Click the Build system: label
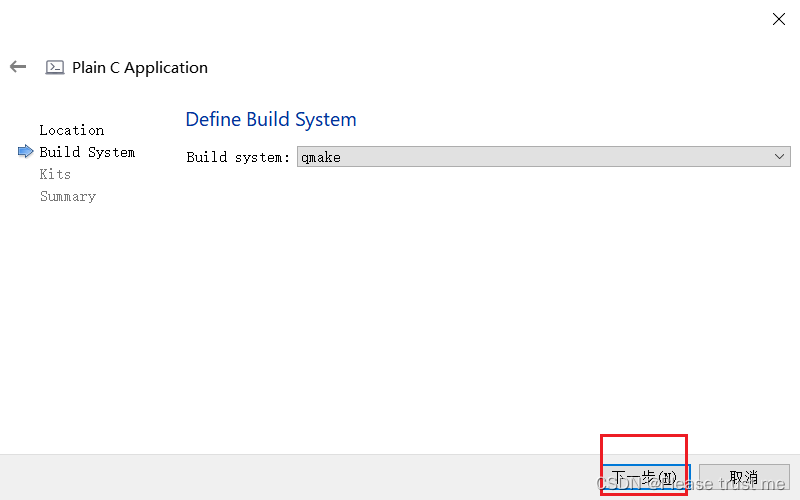 click(238, 157)
